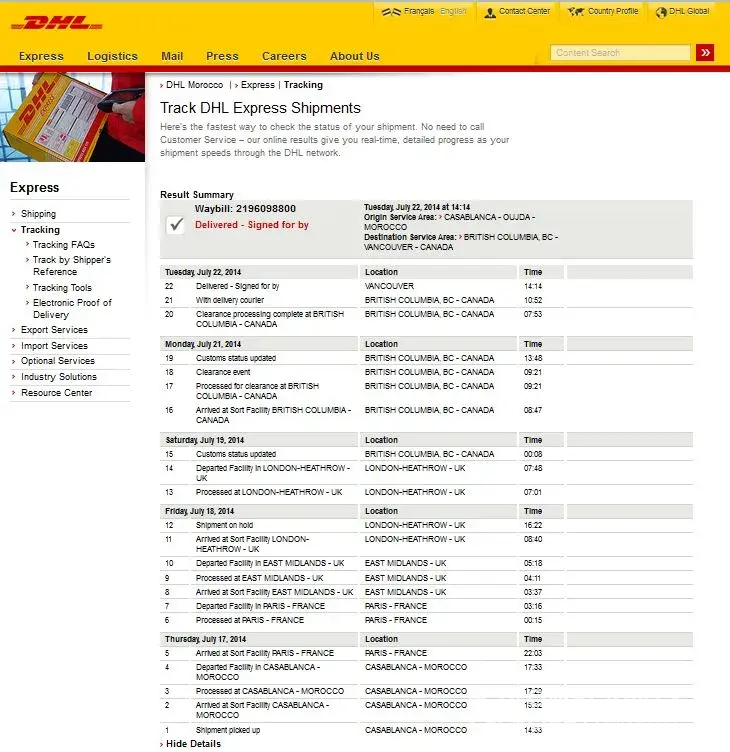Click 'Waybill: 2196098800' text
This screenshot has width=730, height=752.
245,209
